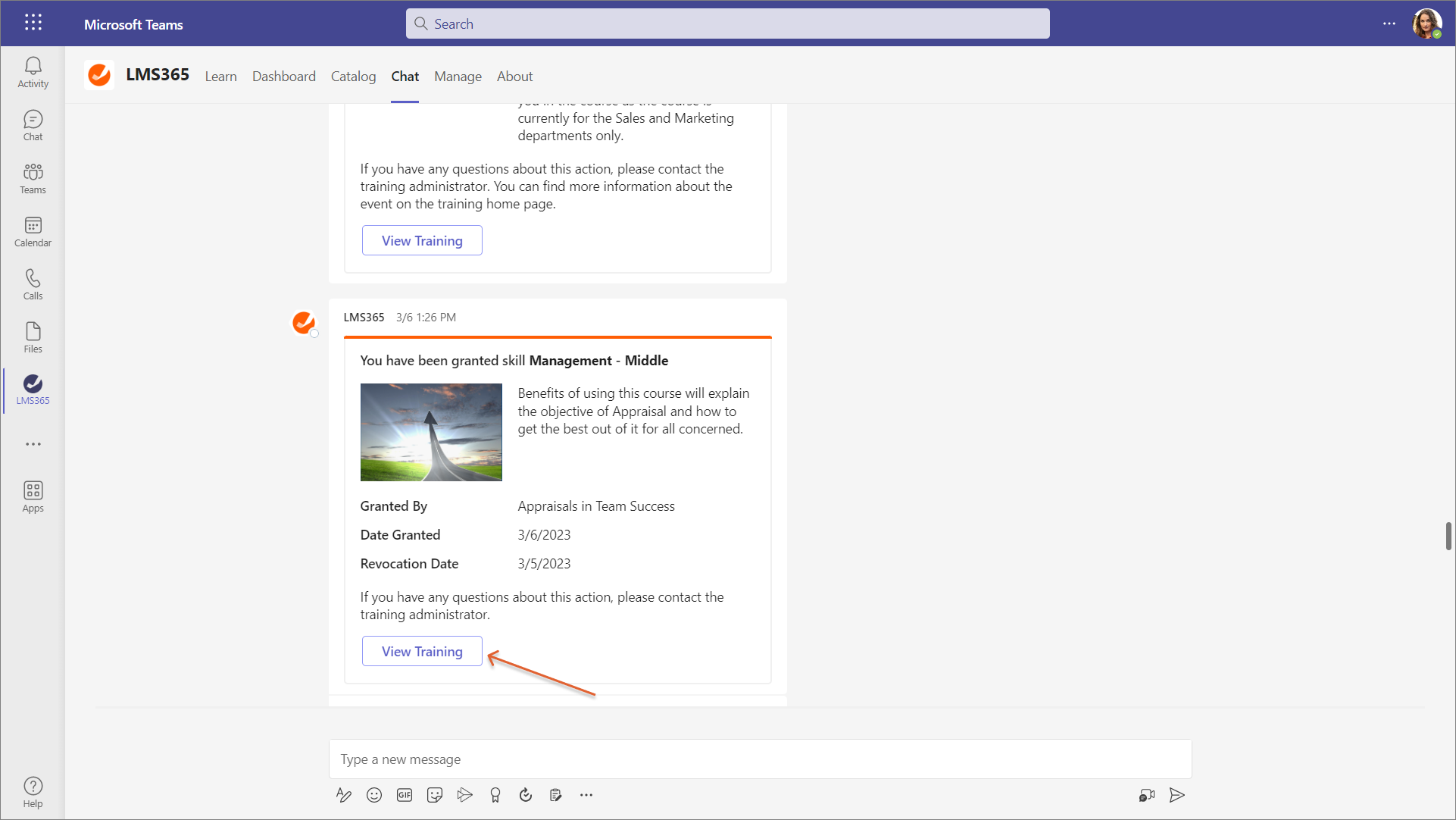Click the chat vertical scrollbar thumb
The image size is (1456, 820).
click(x=1448, y=536)
